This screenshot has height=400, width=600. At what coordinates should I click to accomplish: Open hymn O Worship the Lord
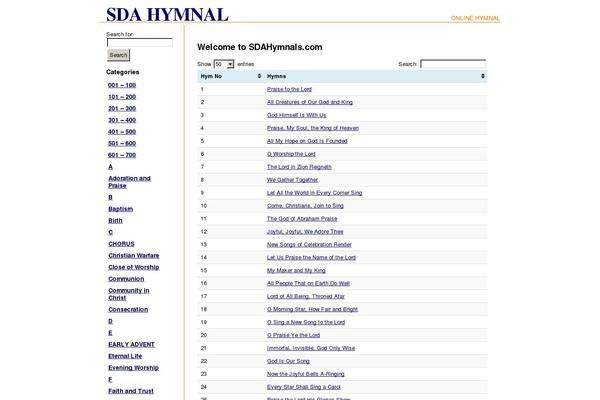point(291,154)
